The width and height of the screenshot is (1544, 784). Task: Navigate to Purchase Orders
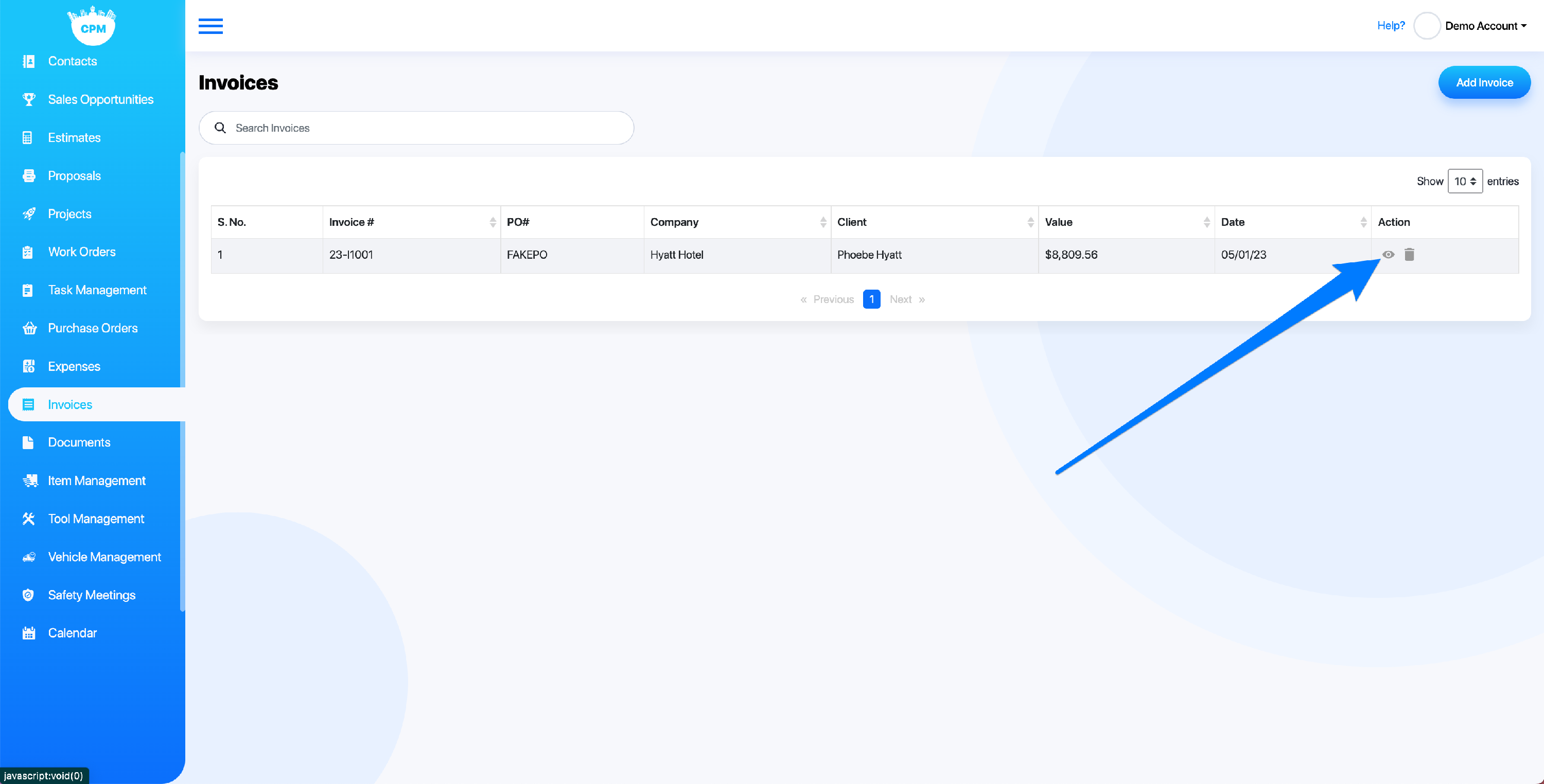click(x=92, y=328)
